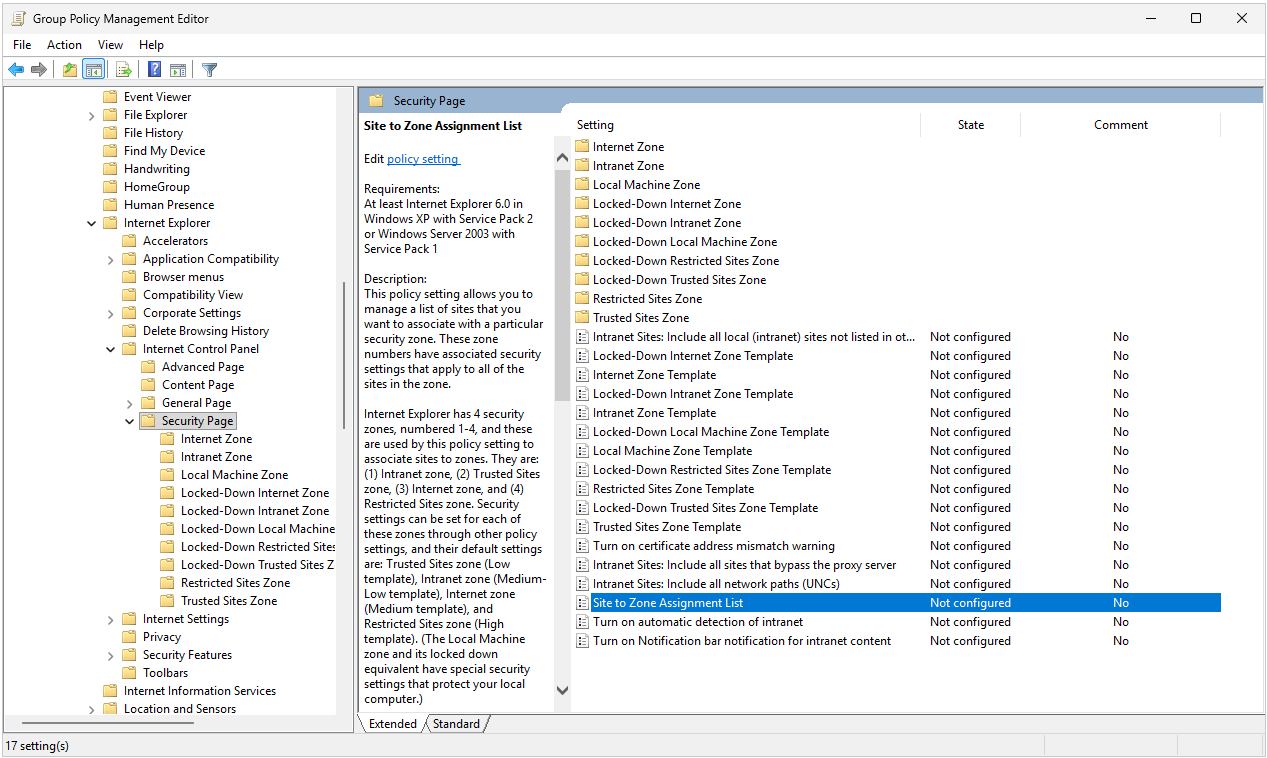Open the View menu
This screenshot has width=1267, height=758.
click(110, 45)
